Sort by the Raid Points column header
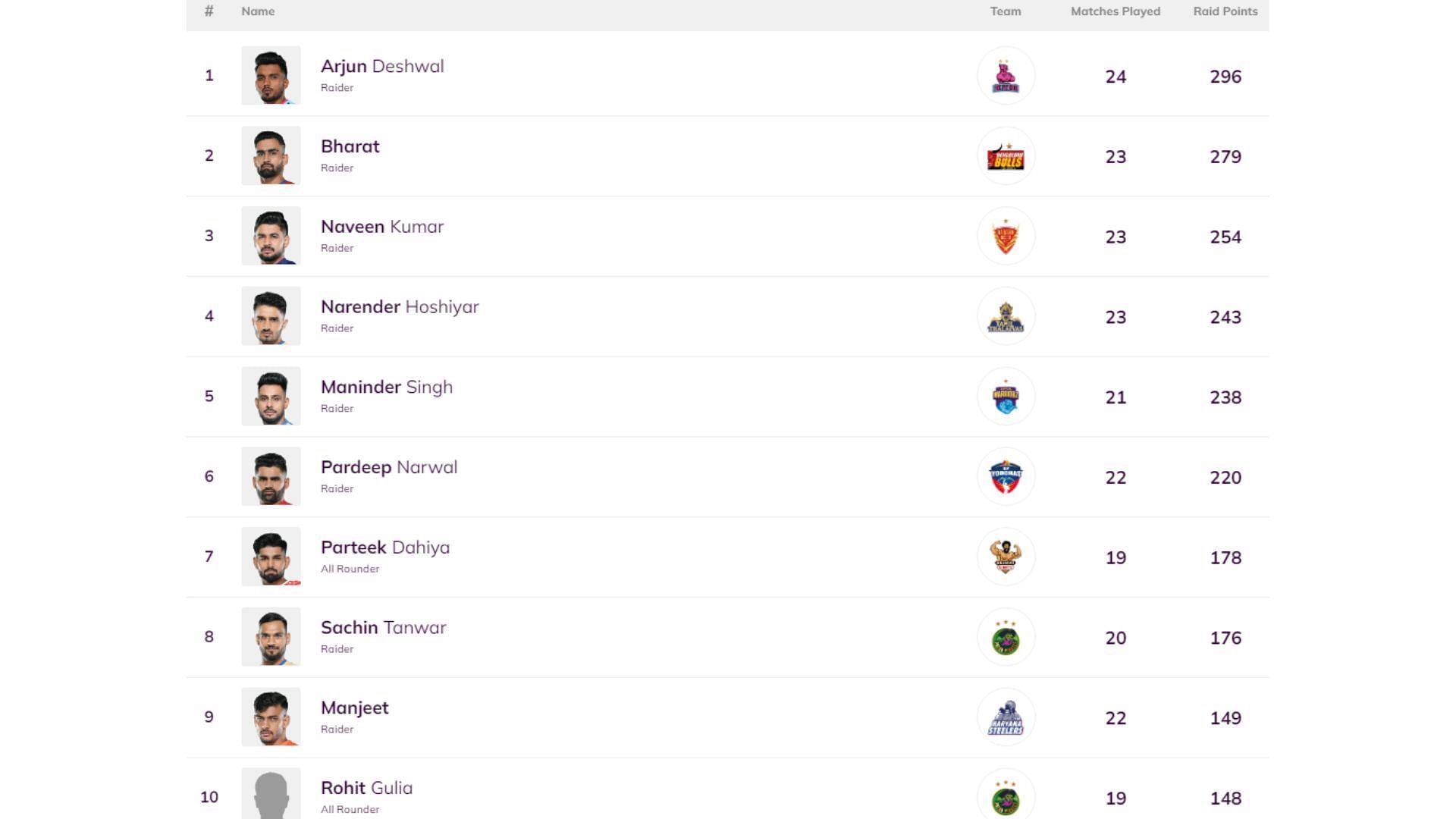 point(1225,11)
